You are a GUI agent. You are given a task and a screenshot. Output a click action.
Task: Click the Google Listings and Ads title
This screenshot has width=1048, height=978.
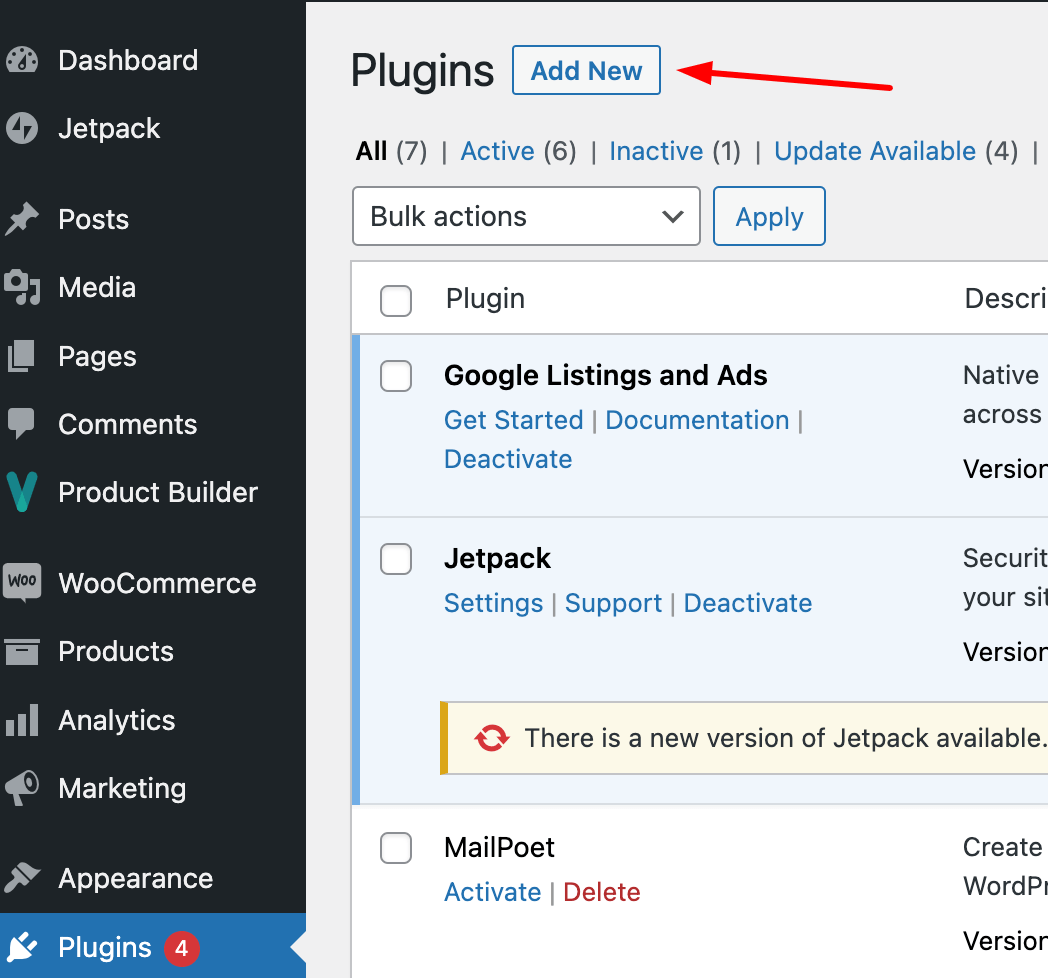coord(606,376)
